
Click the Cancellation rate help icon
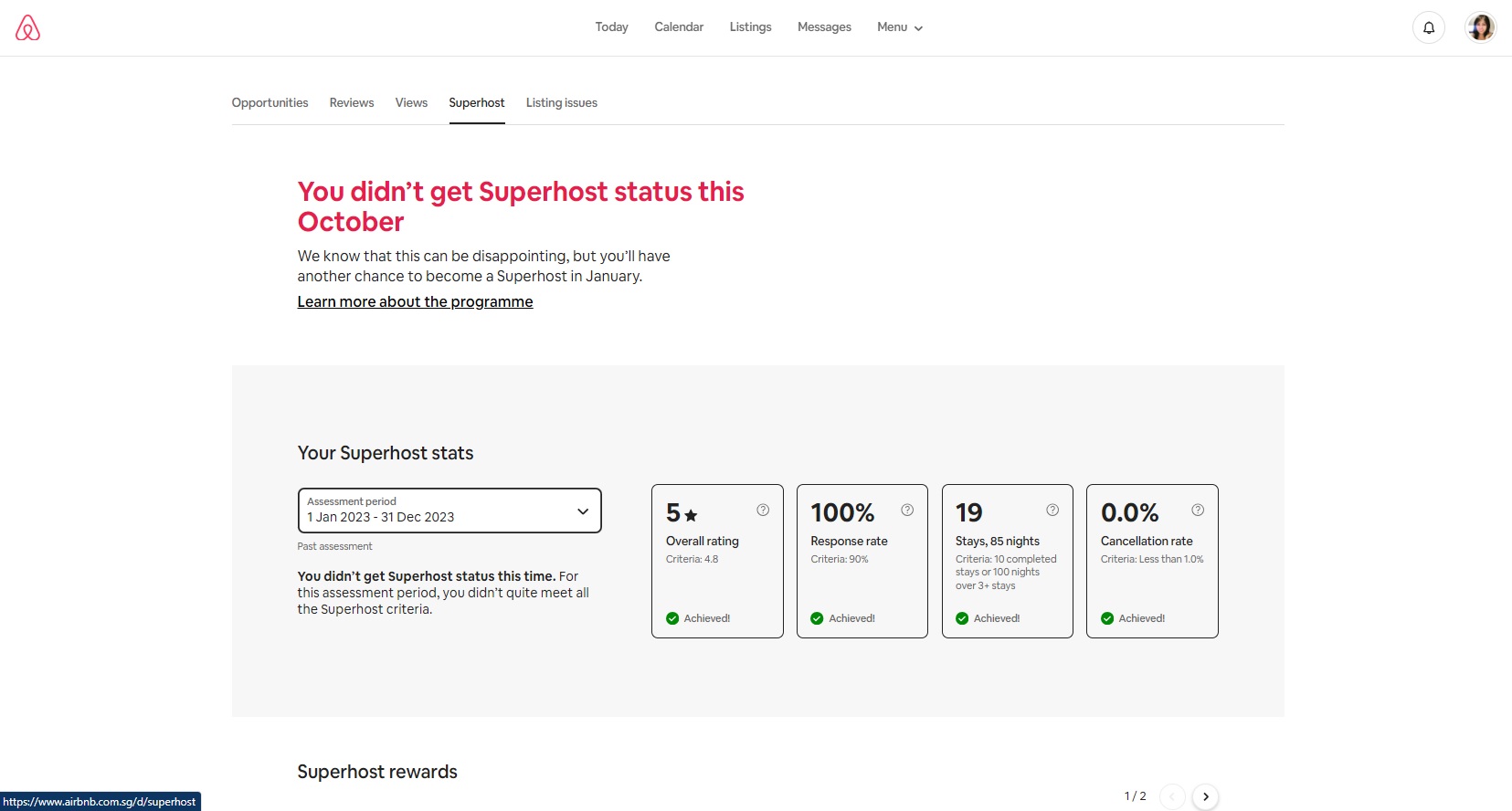coord(1198,511)
